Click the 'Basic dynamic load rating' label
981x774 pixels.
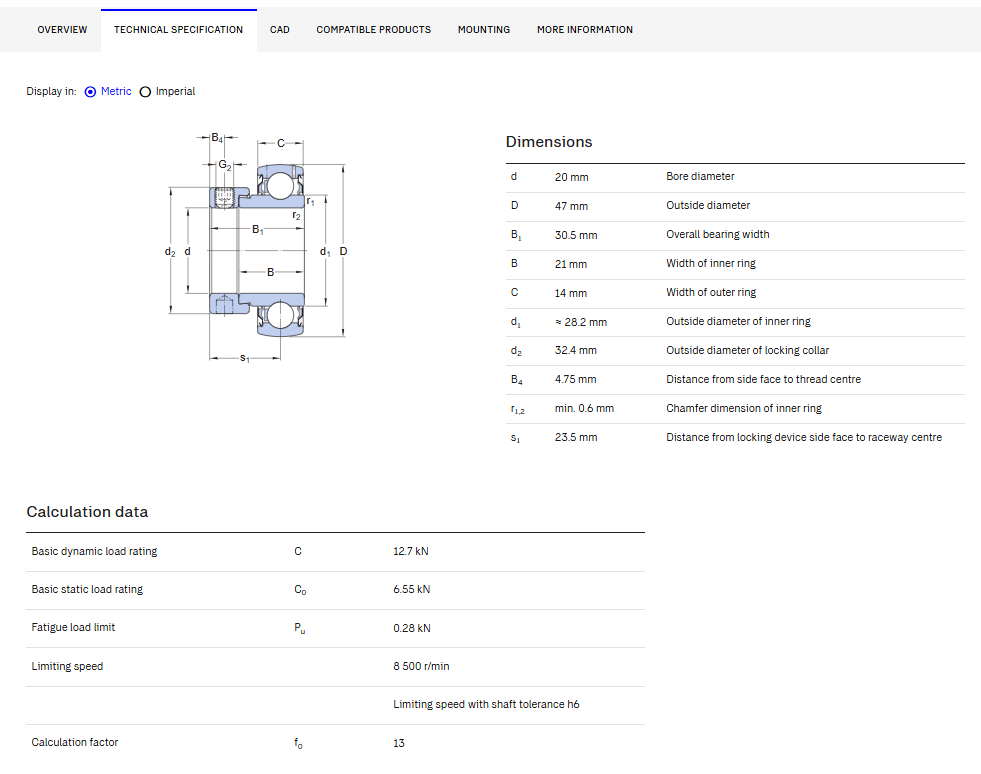point(94,551)
